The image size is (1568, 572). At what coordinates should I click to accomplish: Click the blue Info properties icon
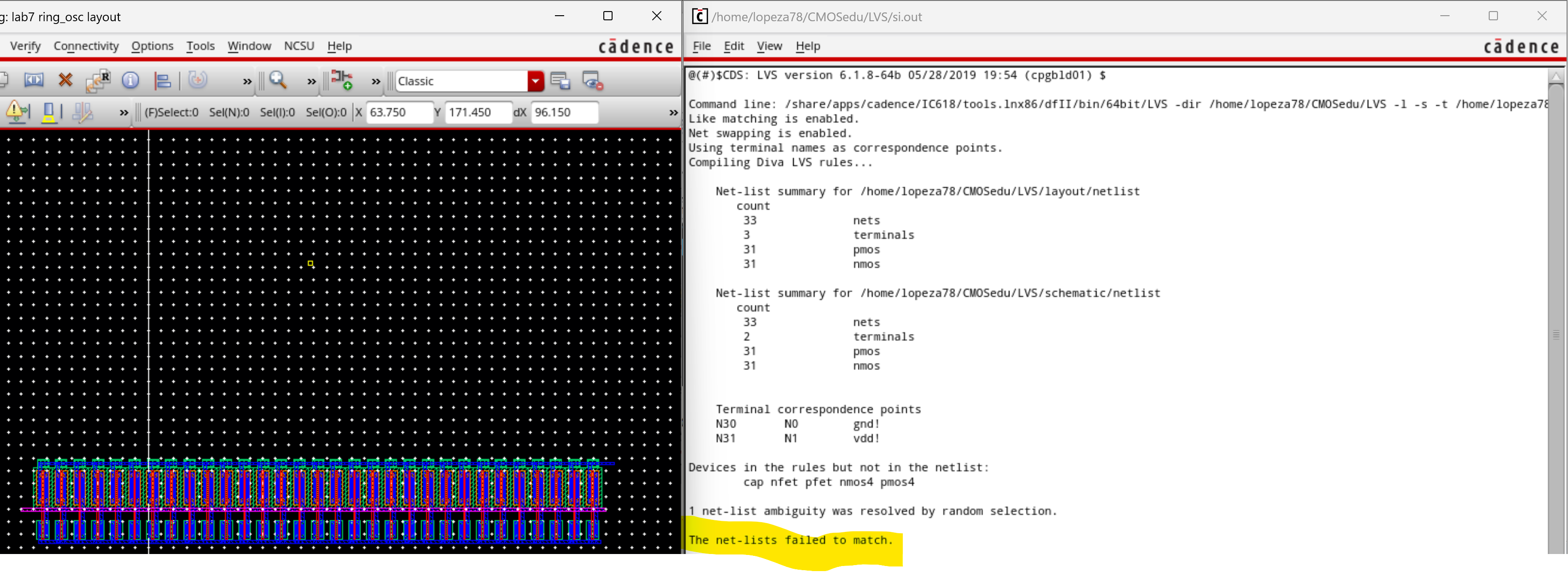click(130, 80)
